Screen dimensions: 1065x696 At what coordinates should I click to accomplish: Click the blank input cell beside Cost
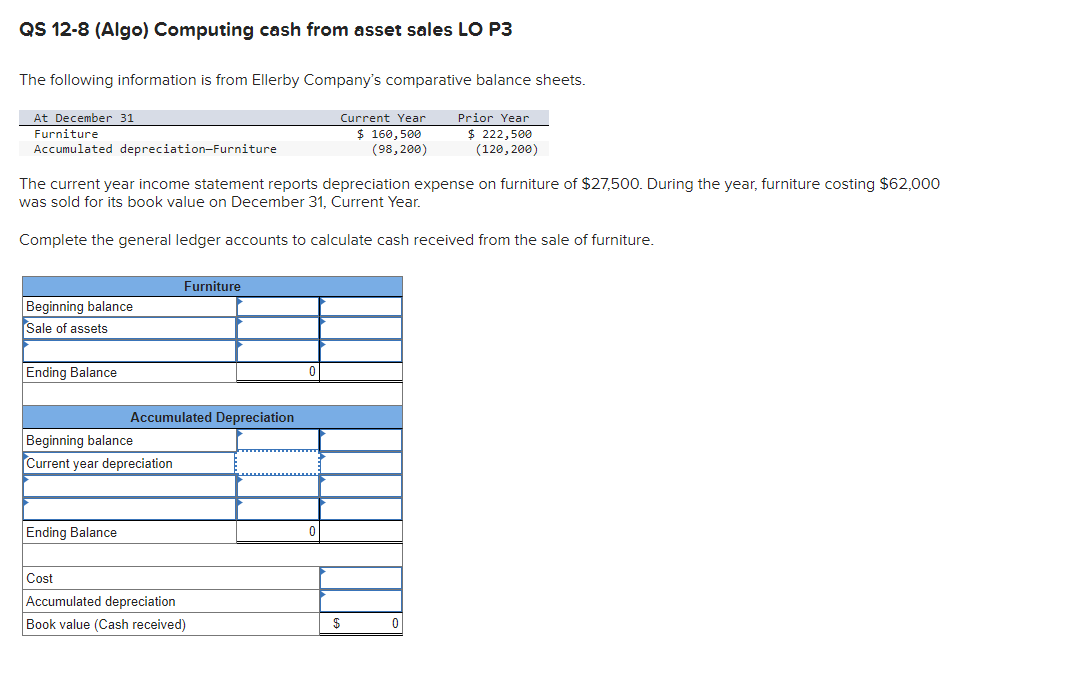(x=360, y=578)
